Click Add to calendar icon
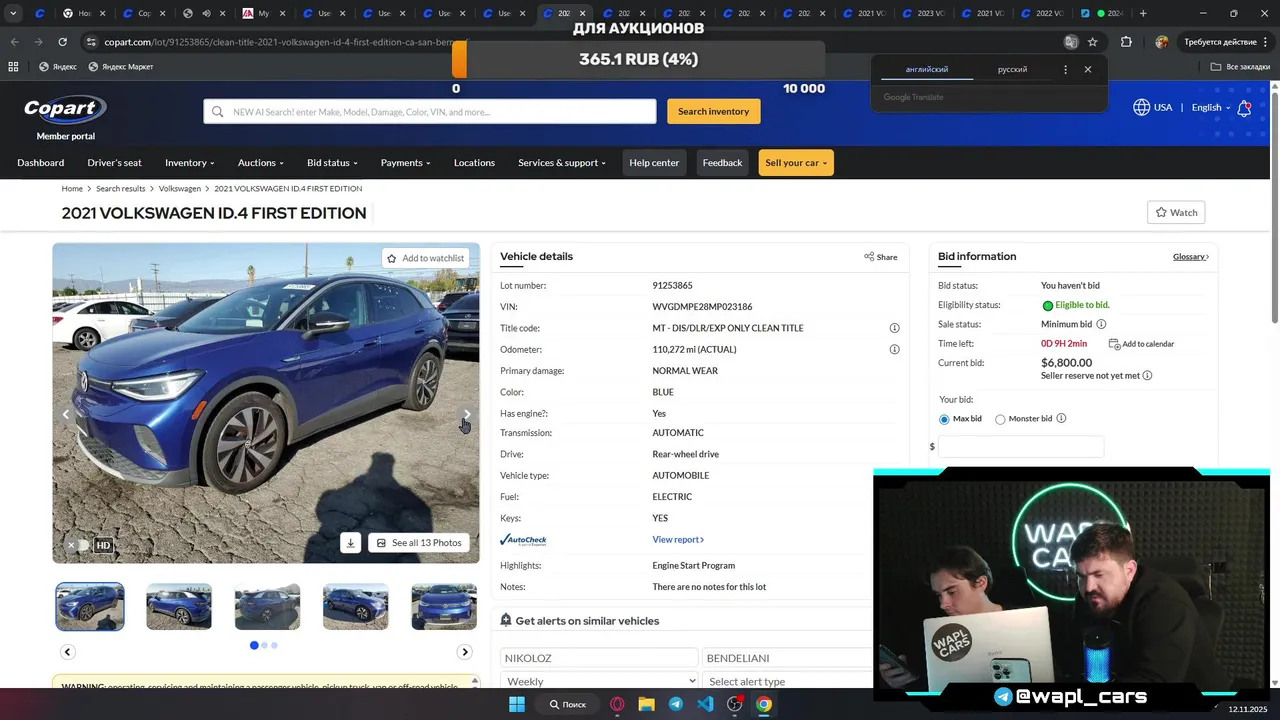Viewport: 1280px width, 720px height. 1114,344
